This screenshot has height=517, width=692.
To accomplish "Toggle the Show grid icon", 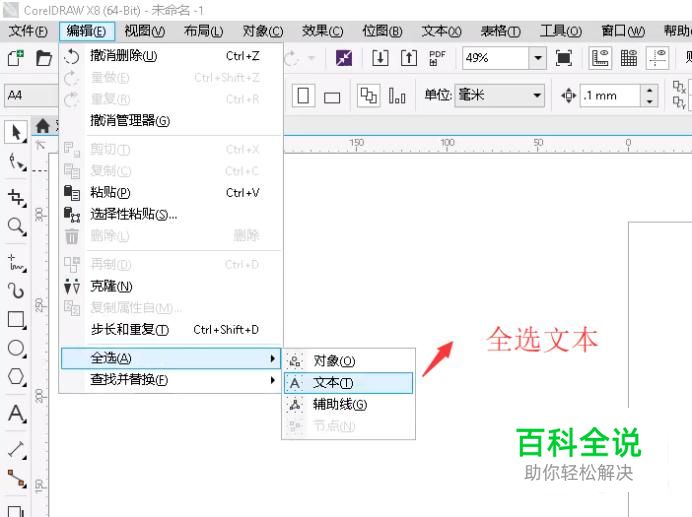I will [x=628, y=58].
